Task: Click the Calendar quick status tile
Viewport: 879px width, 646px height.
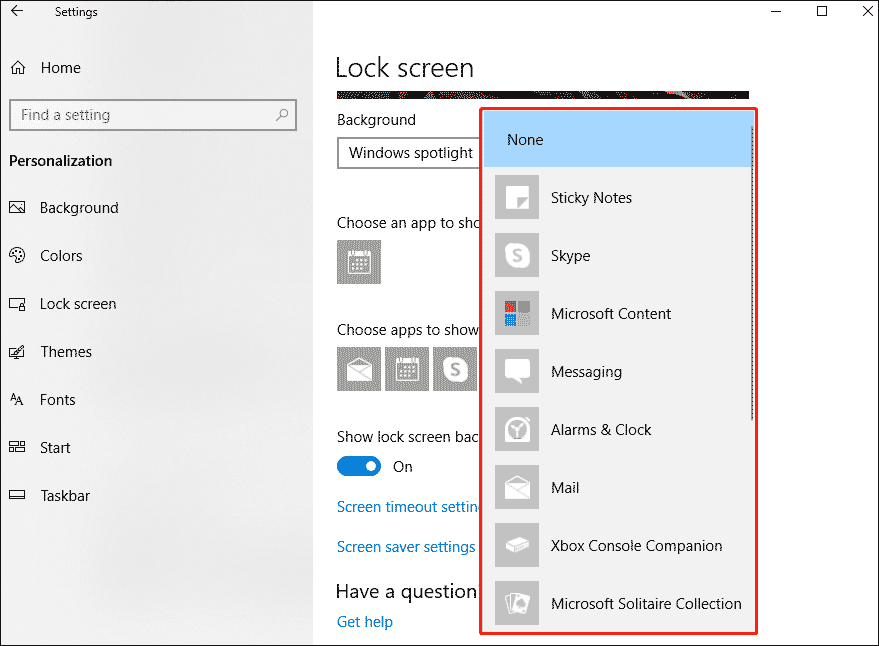Action: click(x=407, y=369)
